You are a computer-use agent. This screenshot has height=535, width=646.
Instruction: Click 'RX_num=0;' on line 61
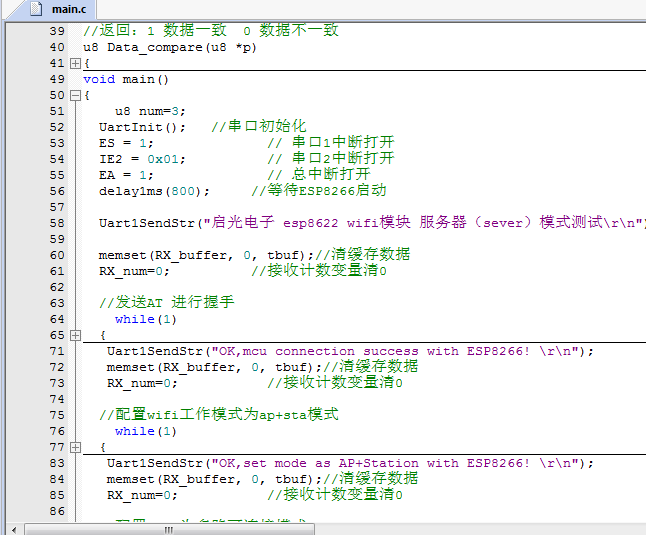134,271
